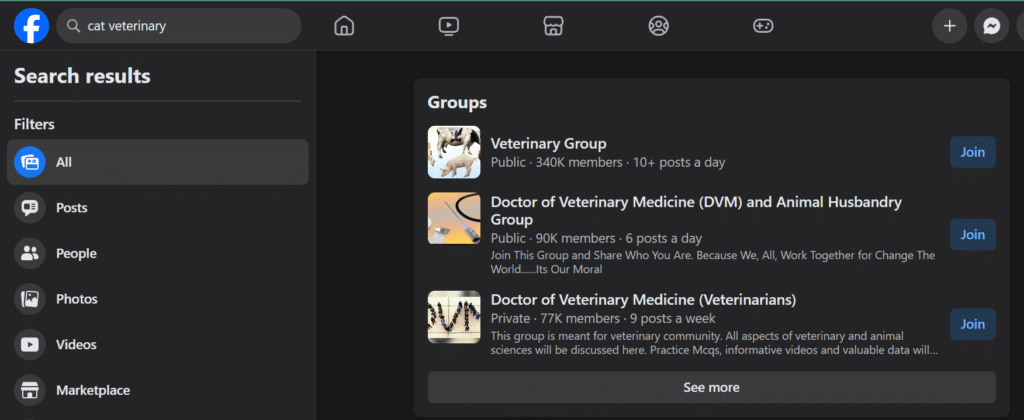
Task: Join Doctor of Veterinary Medicine (Veterinarians) group
Action: 972,324
